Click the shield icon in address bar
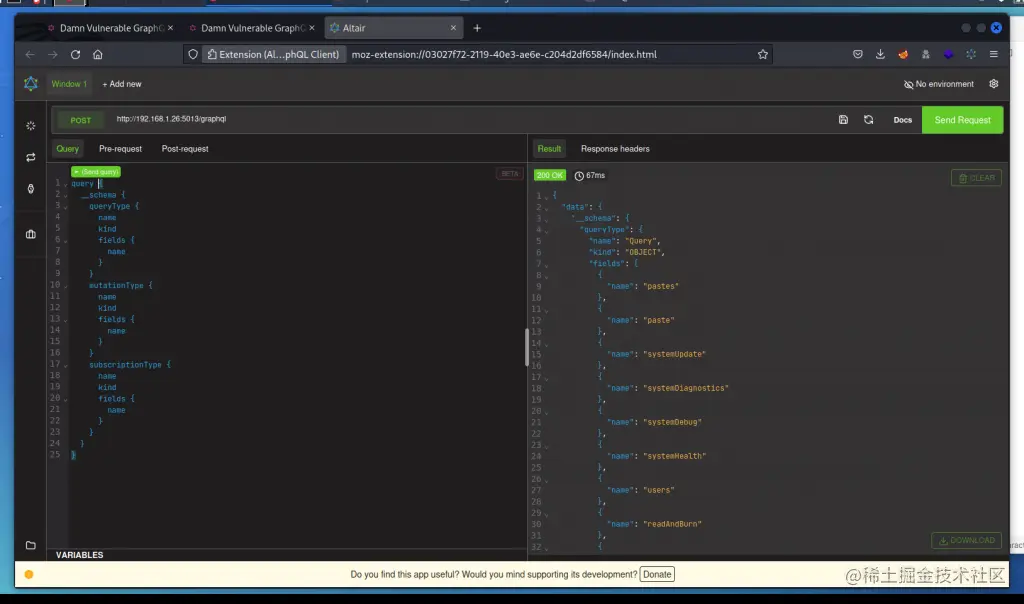The height and width of the screenshot is (604, 1024). pyautogui.click(x=193, y=54)
